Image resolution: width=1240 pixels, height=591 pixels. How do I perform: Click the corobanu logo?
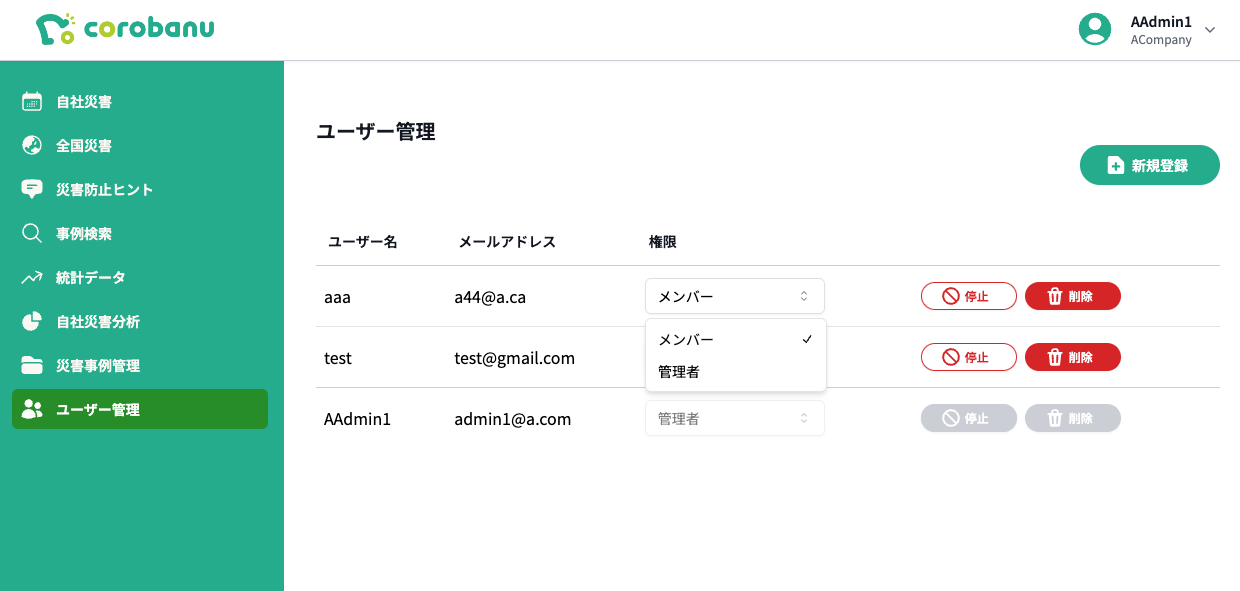125,29
